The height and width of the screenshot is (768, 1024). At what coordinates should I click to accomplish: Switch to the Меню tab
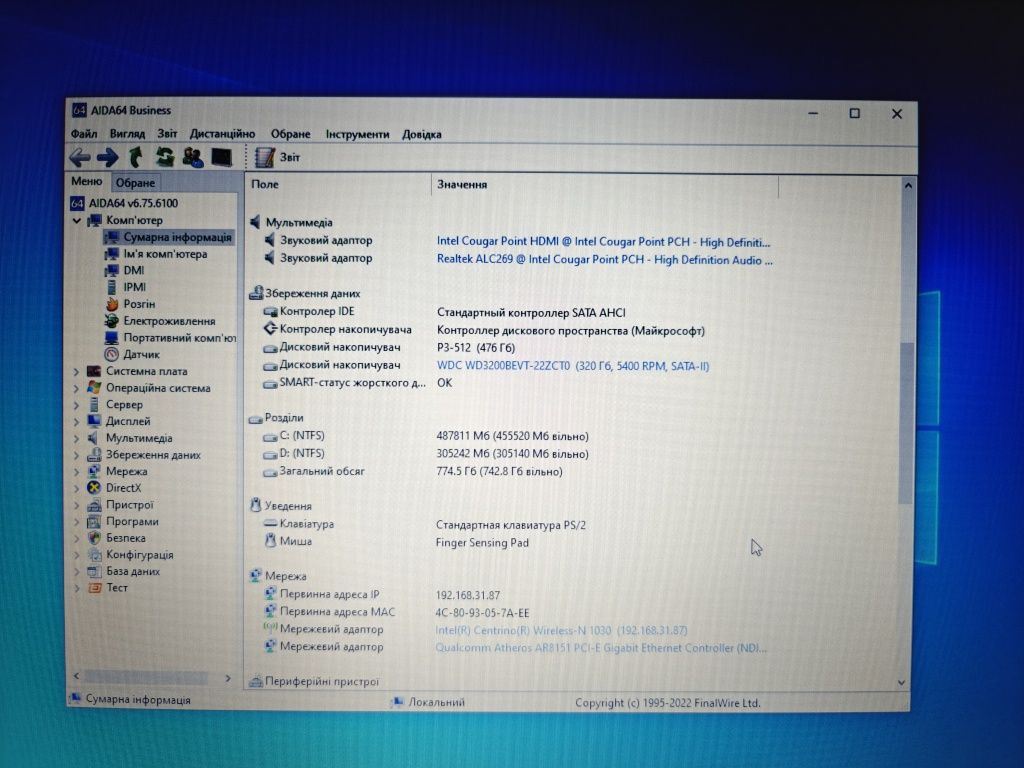coord(87,182)
